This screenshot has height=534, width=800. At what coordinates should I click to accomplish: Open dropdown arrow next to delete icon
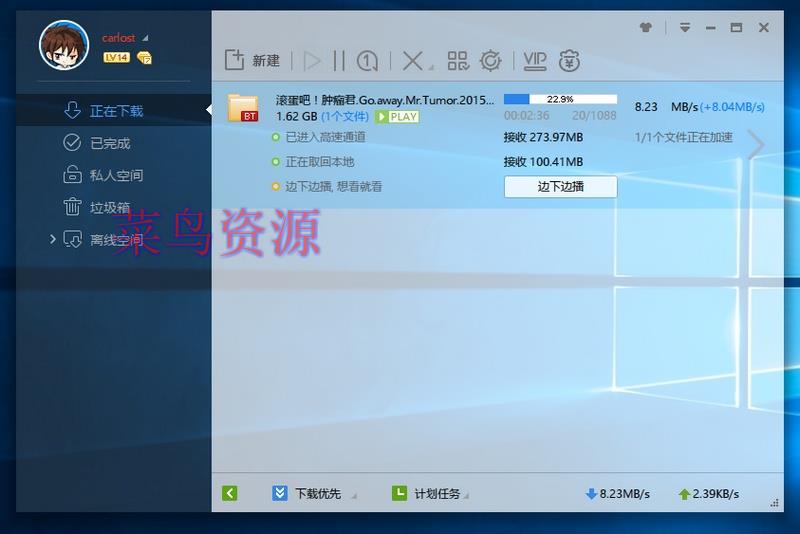point(431,68)
